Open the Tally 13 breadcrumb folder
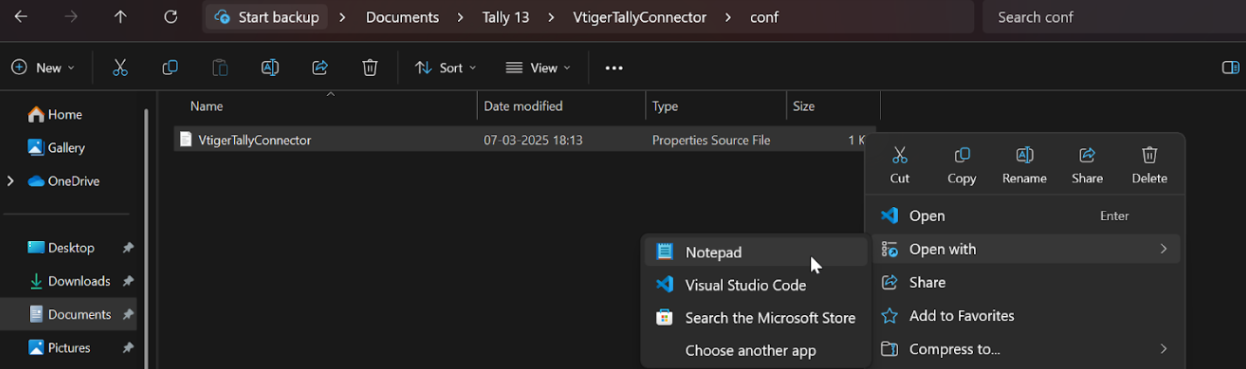The height and width of the screenshot is (369, 1246). [506, 17]
